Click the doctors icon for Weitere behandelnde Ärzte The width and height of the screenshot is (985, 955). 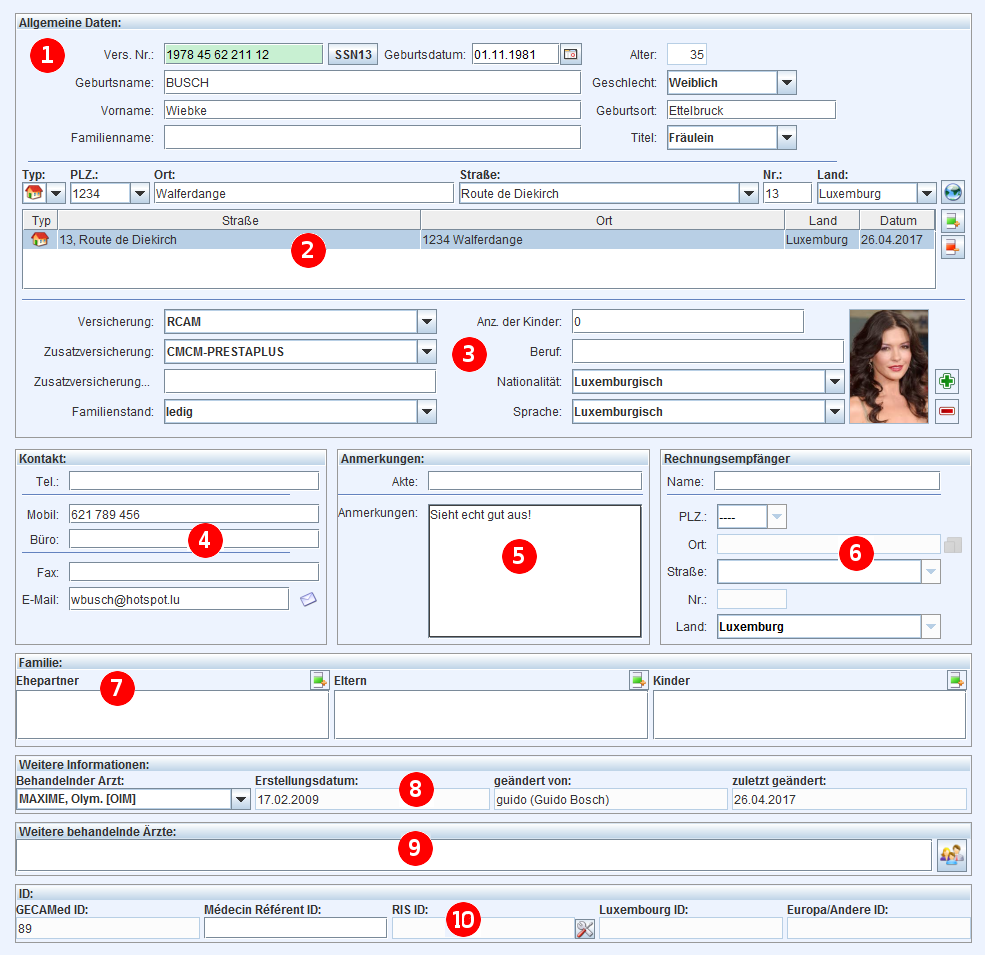tap(951, 855)
